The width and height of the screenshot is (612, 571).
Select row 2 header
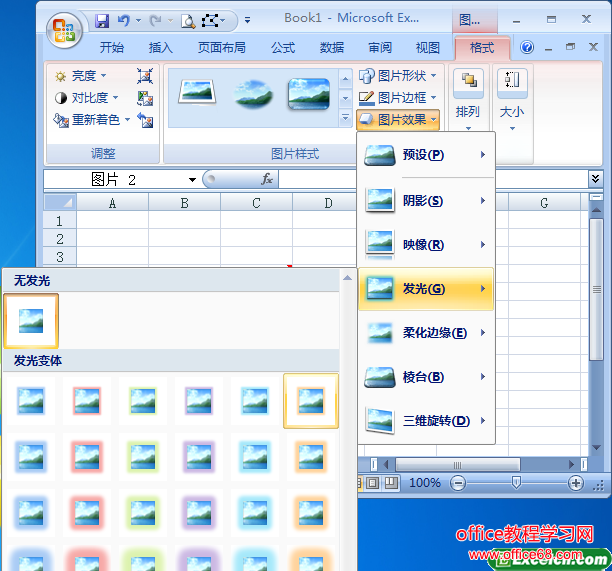[60, 239]
